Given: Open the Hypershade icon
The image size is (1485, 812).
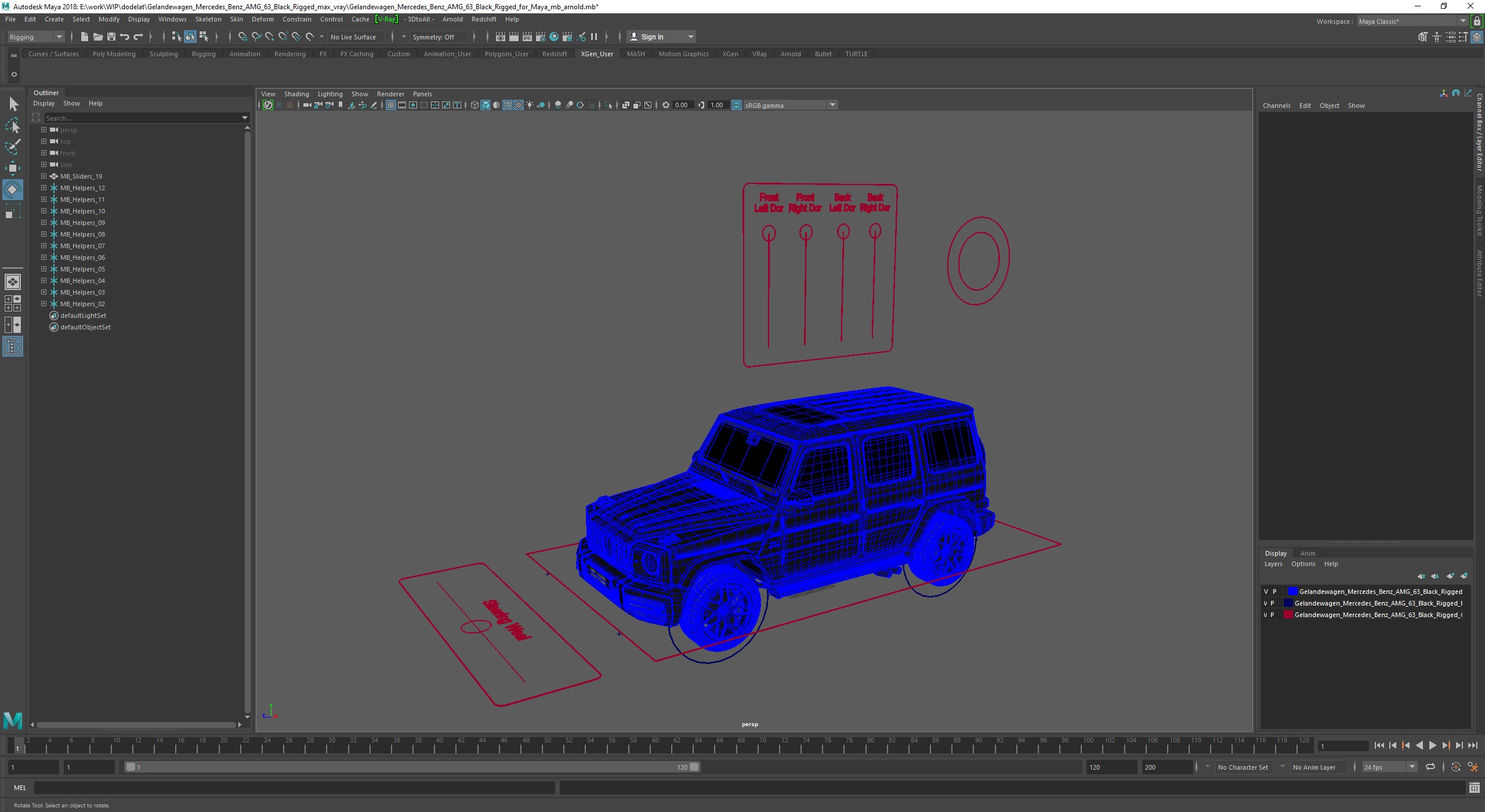Looking at the screenshot, I should click(554, 37).
